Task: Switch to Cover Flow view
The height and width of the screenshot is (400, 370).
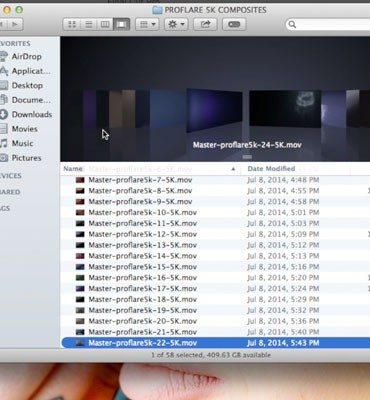Action: pyautogui.click(x=122, y=24)
